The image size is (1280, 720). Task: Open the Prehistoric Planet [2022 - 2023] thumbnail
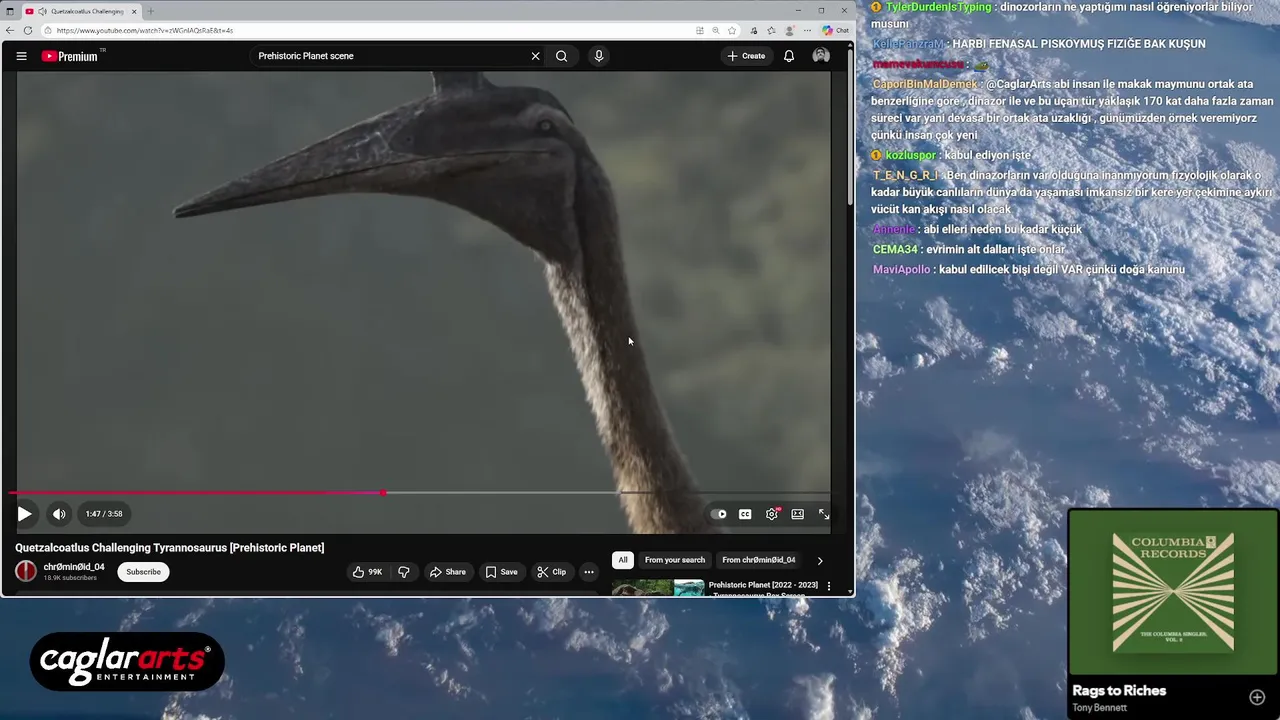(x=658, y=588)
